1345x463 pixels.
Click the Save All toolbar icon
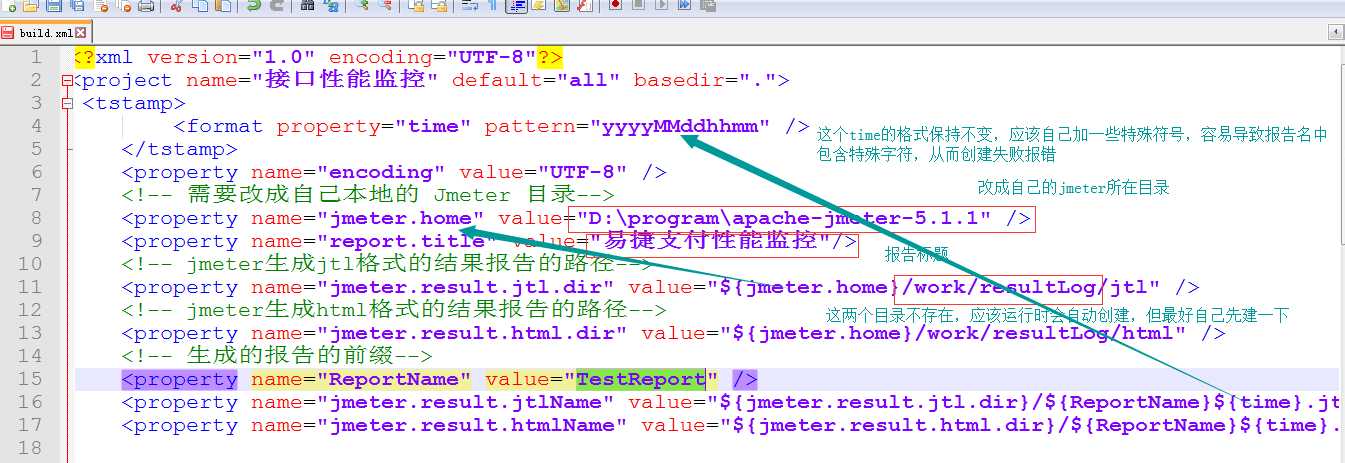click(78, 6)
